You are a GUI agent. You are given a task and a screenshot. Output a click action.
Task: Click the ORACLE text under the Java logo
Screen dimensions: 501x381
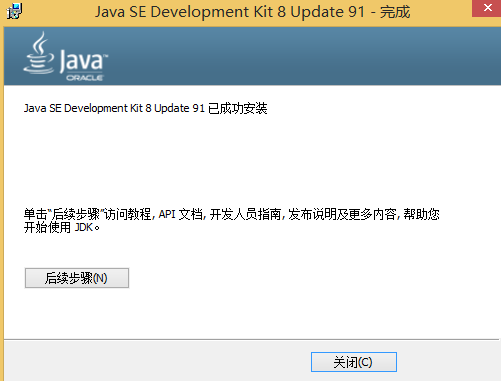pyautogui.click(x=85, y=78)
